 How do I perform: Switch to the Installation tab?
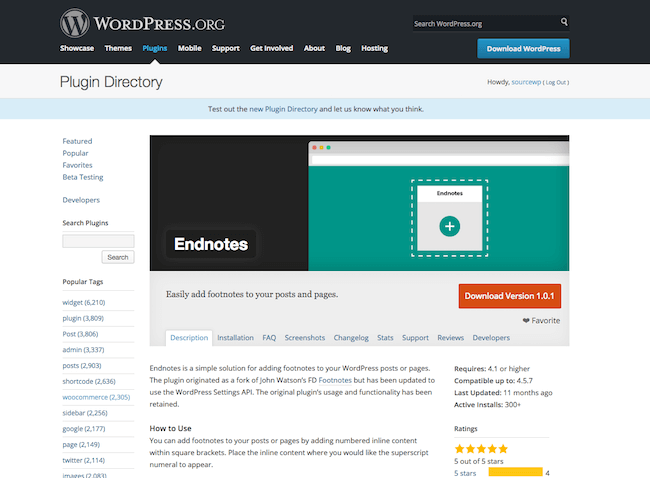click(235, 338)
